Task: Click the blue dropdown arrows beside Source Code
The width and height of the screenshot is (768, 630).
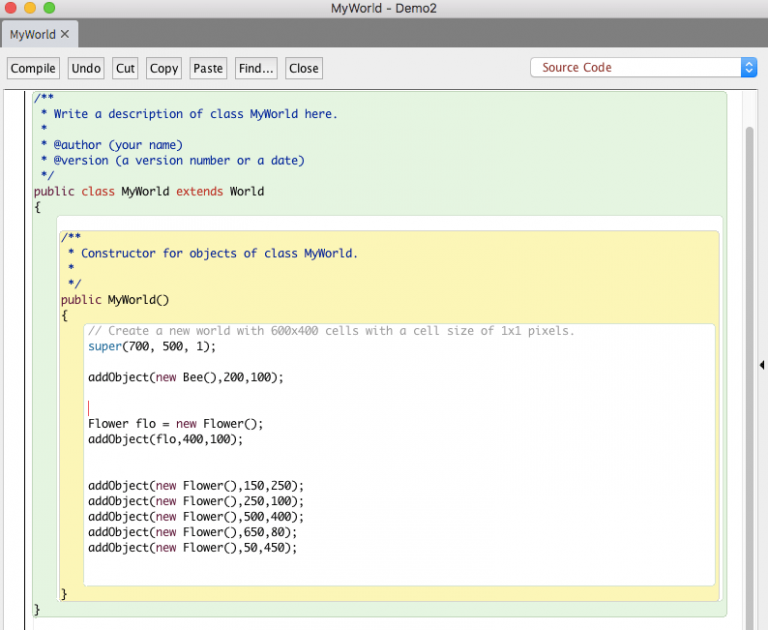Action: [x=749, y=68]
